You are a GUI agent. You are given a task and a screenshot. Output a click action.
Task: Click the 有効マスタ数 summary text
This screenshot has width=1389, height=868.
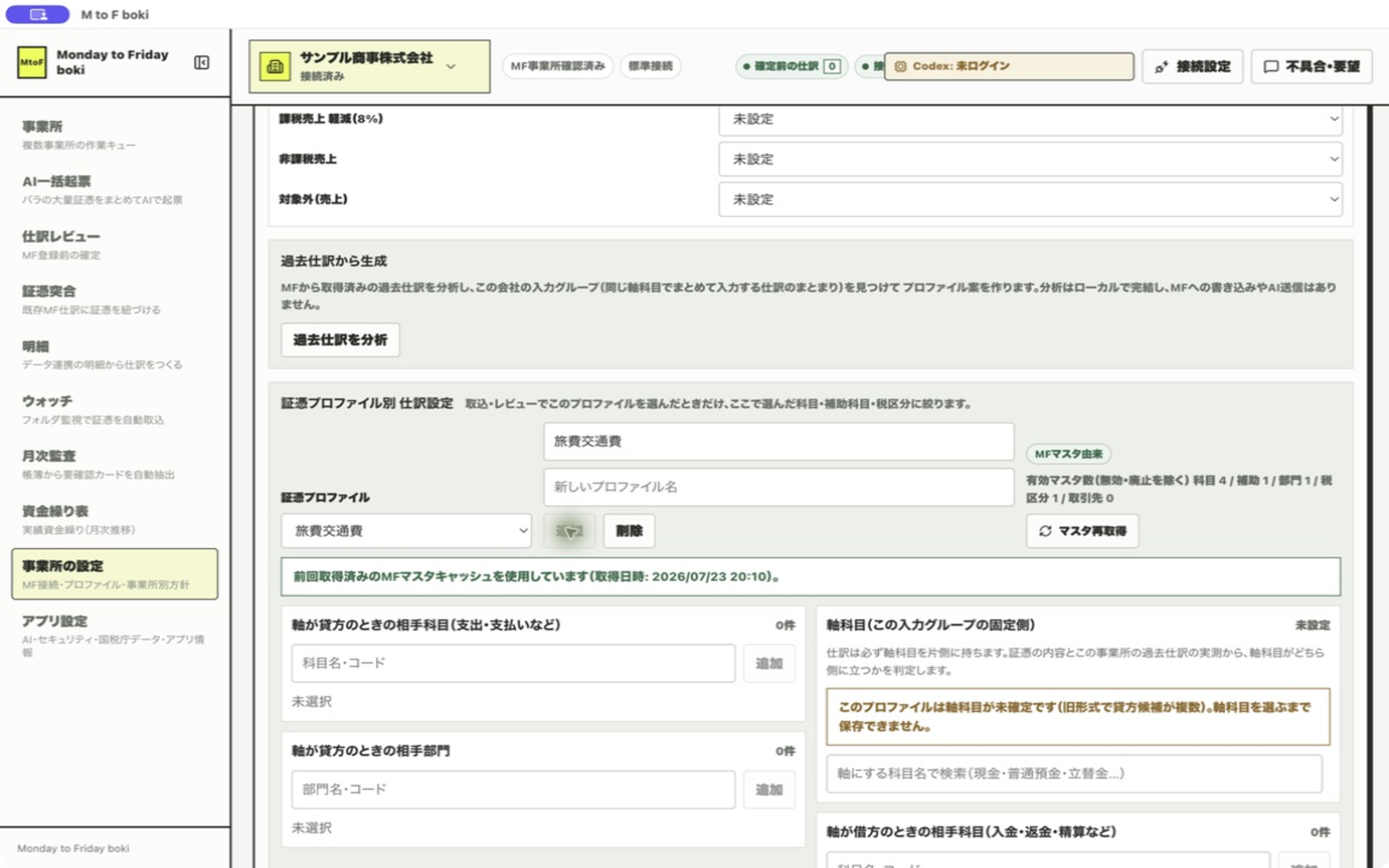click(x=1179, y=489)
